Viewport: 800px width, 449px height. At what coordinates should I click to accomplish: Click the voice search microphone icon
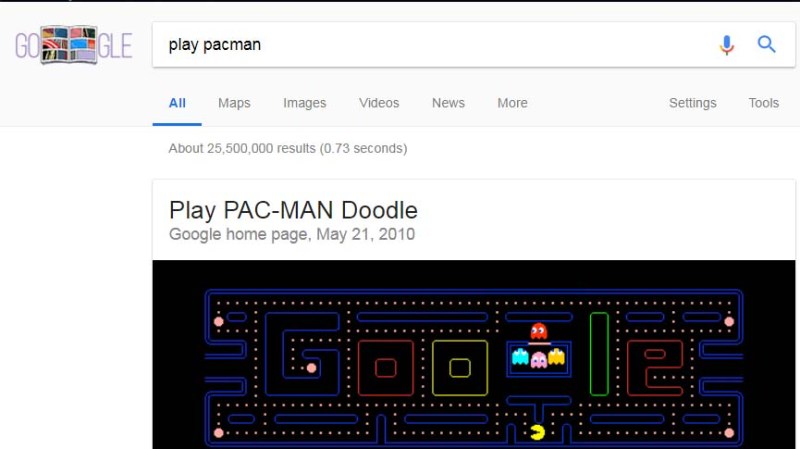727,45
